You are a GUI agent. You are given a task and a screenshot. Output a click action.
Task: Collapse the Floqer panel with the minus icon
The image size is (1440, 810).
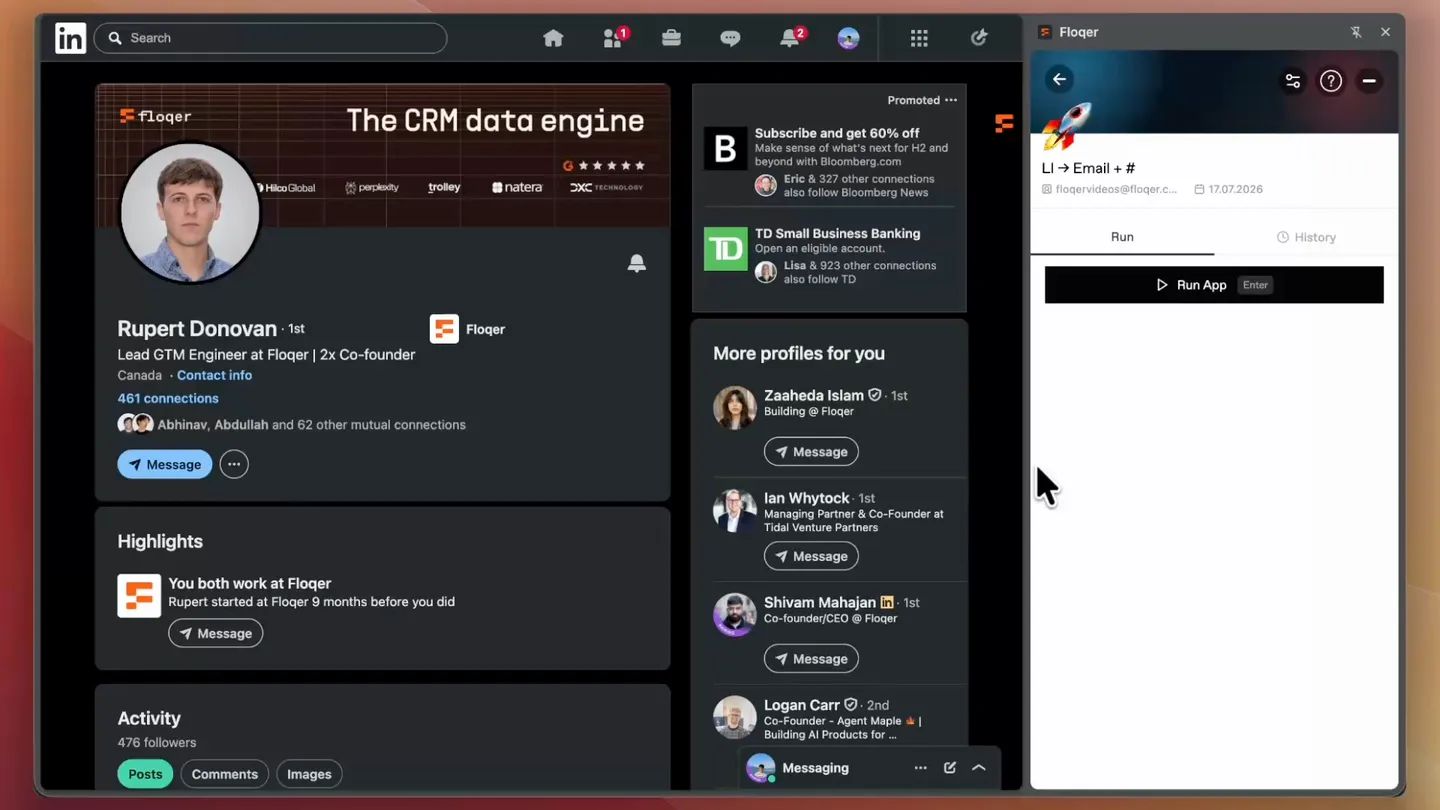[x=1369, y=81]
